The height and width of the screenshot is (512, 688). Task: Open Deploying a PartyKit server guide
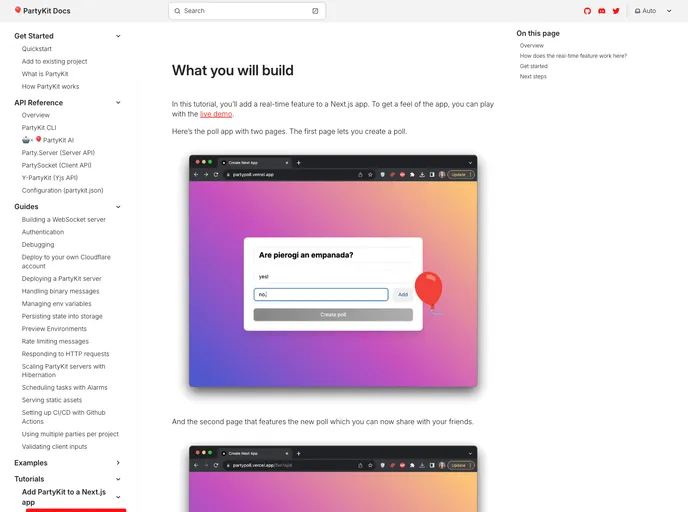pos(61,279)
